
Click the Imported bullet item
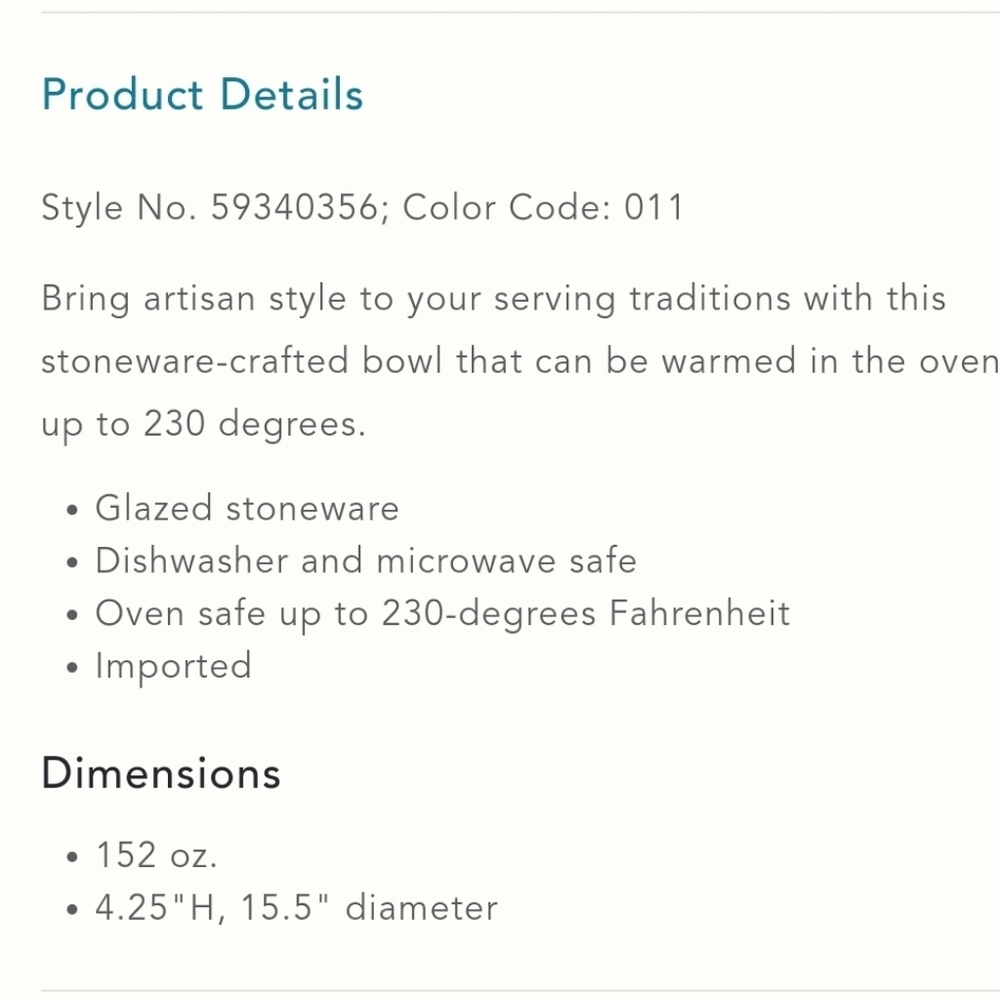[173, 667]
